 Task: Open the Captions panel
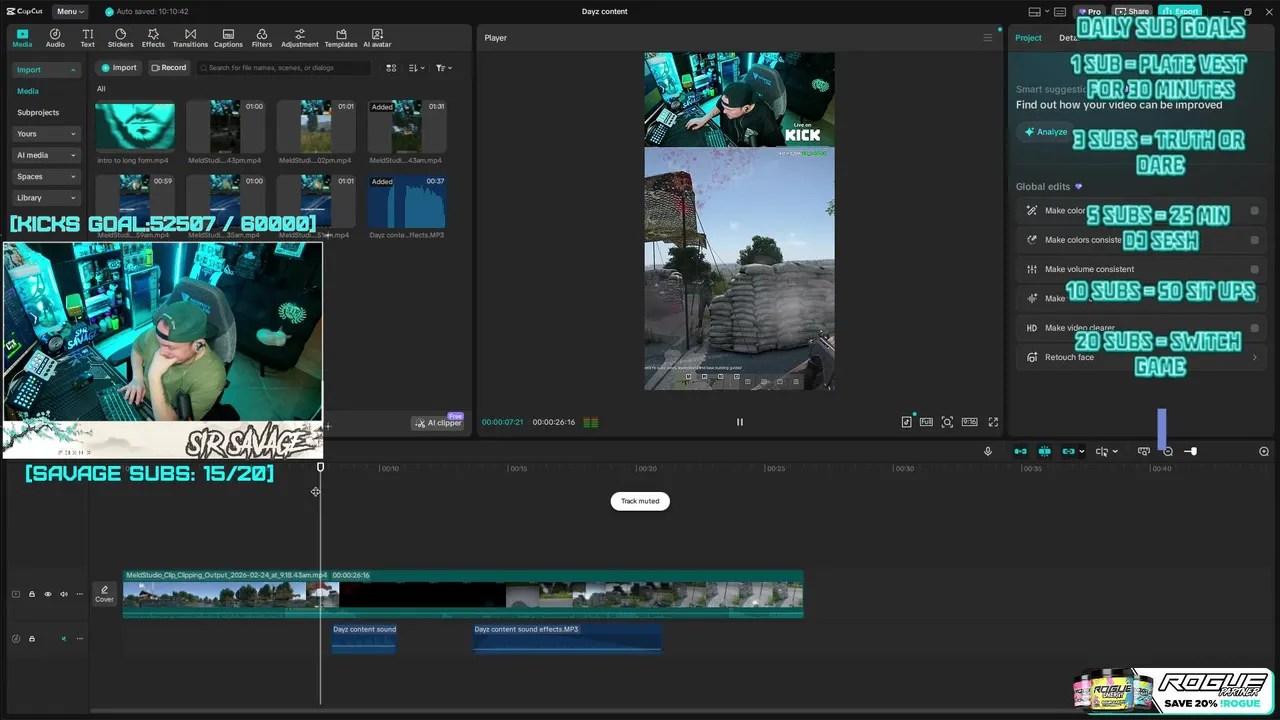coord(228,38)
